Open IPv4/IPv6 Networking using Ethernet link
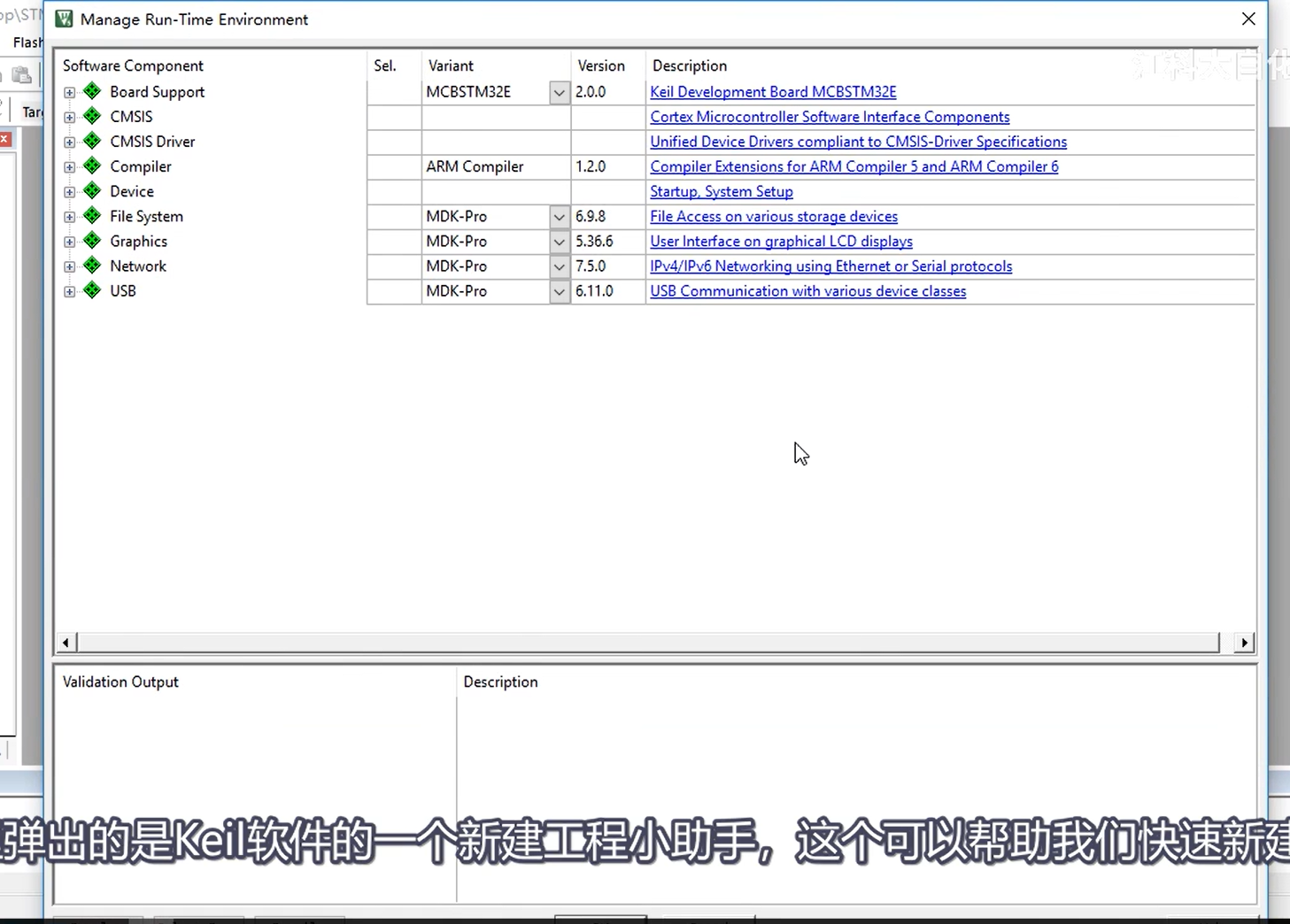The image size is (1290, 924). coord(830,266)
